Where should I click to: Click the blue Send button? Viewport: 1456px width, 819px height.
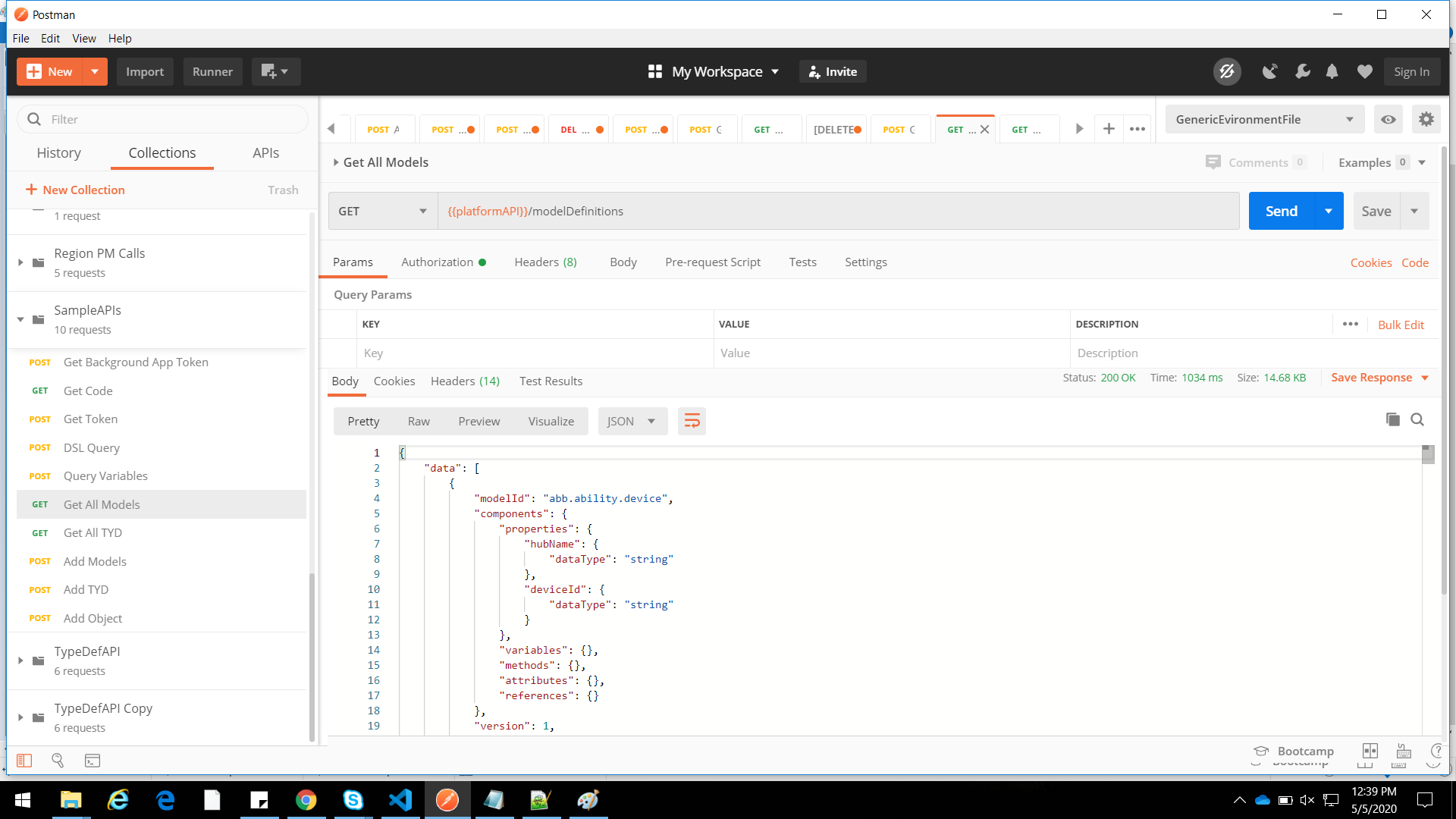(1281, 212)
